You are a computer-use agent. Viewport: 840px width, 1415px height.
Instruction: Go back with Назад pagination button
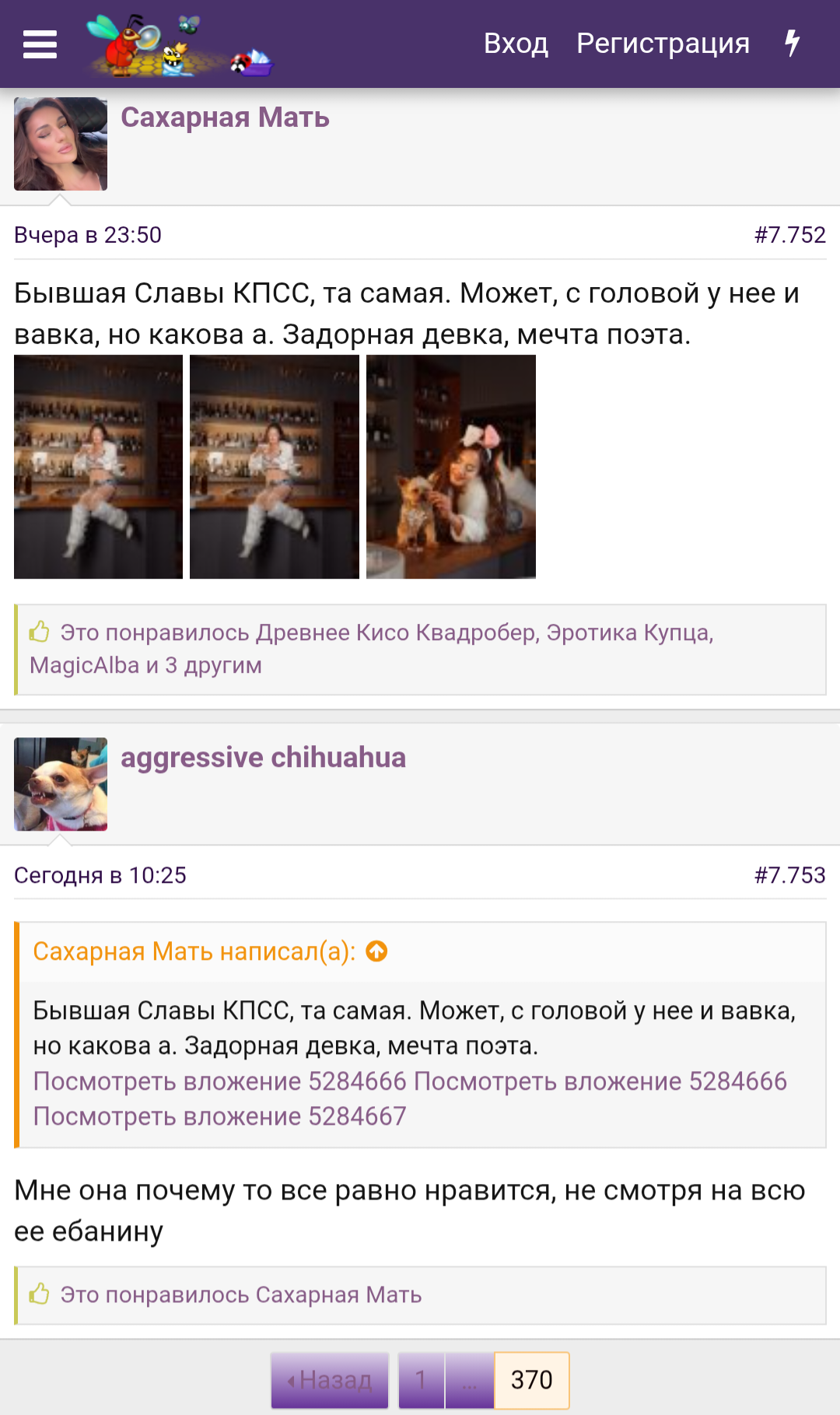coord(330,1380)
